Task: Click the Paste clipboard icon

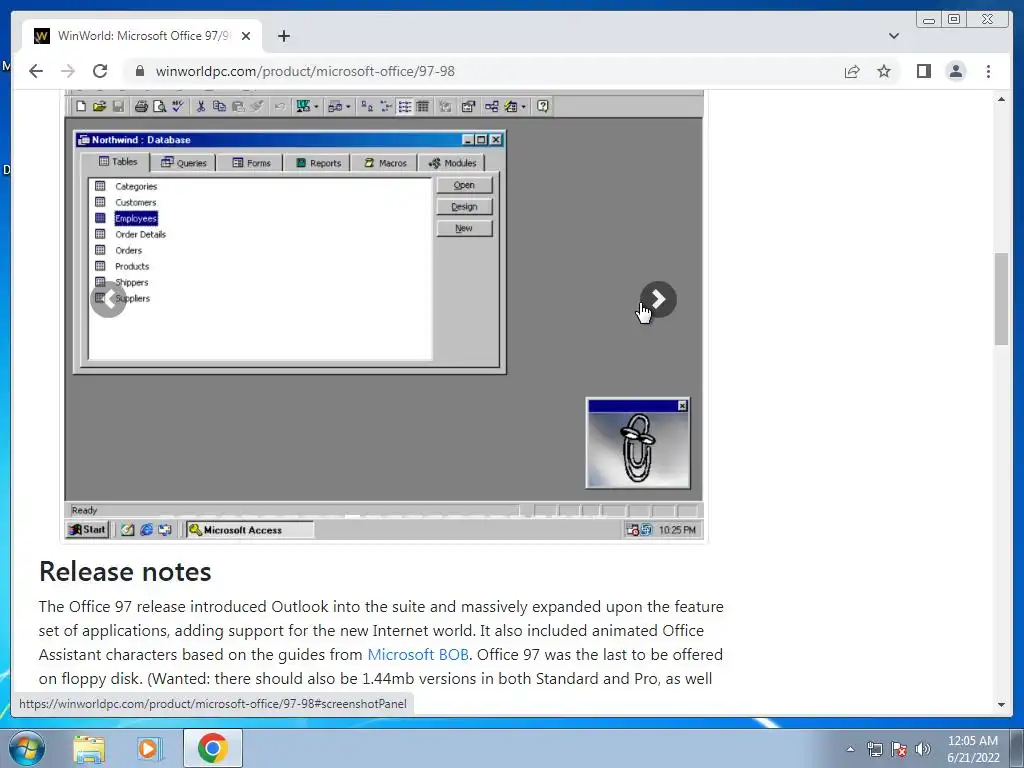Action: pos(238,106)
